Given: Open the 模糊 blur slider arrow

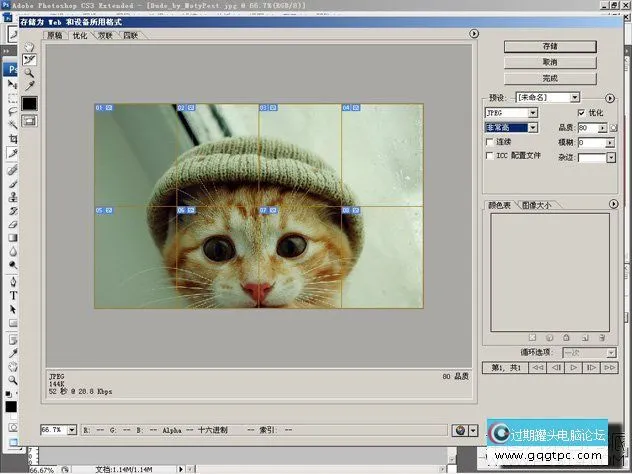Looking at the screenshot, I should pos(610,143).
